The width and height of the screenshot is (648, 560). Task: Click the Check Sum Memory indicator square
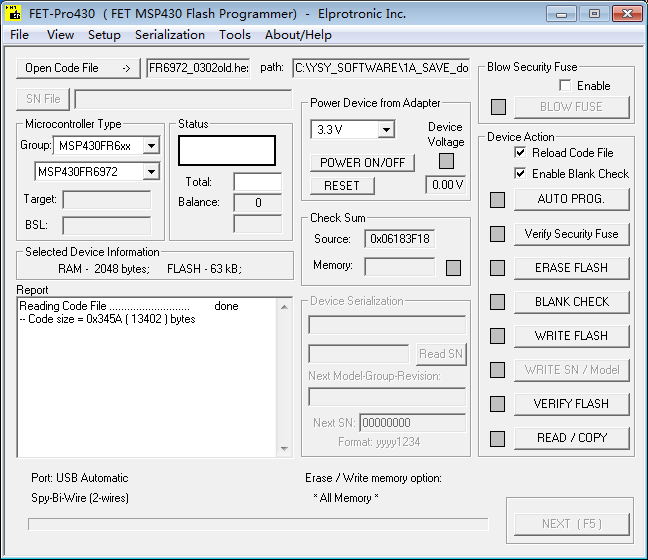[453, 268]
